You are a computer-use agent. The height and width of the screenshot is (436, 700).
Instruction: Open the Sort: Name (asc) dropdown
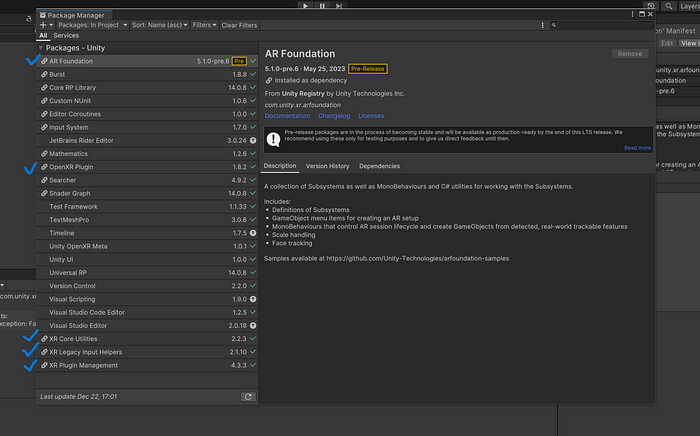[x=159, y=25]
